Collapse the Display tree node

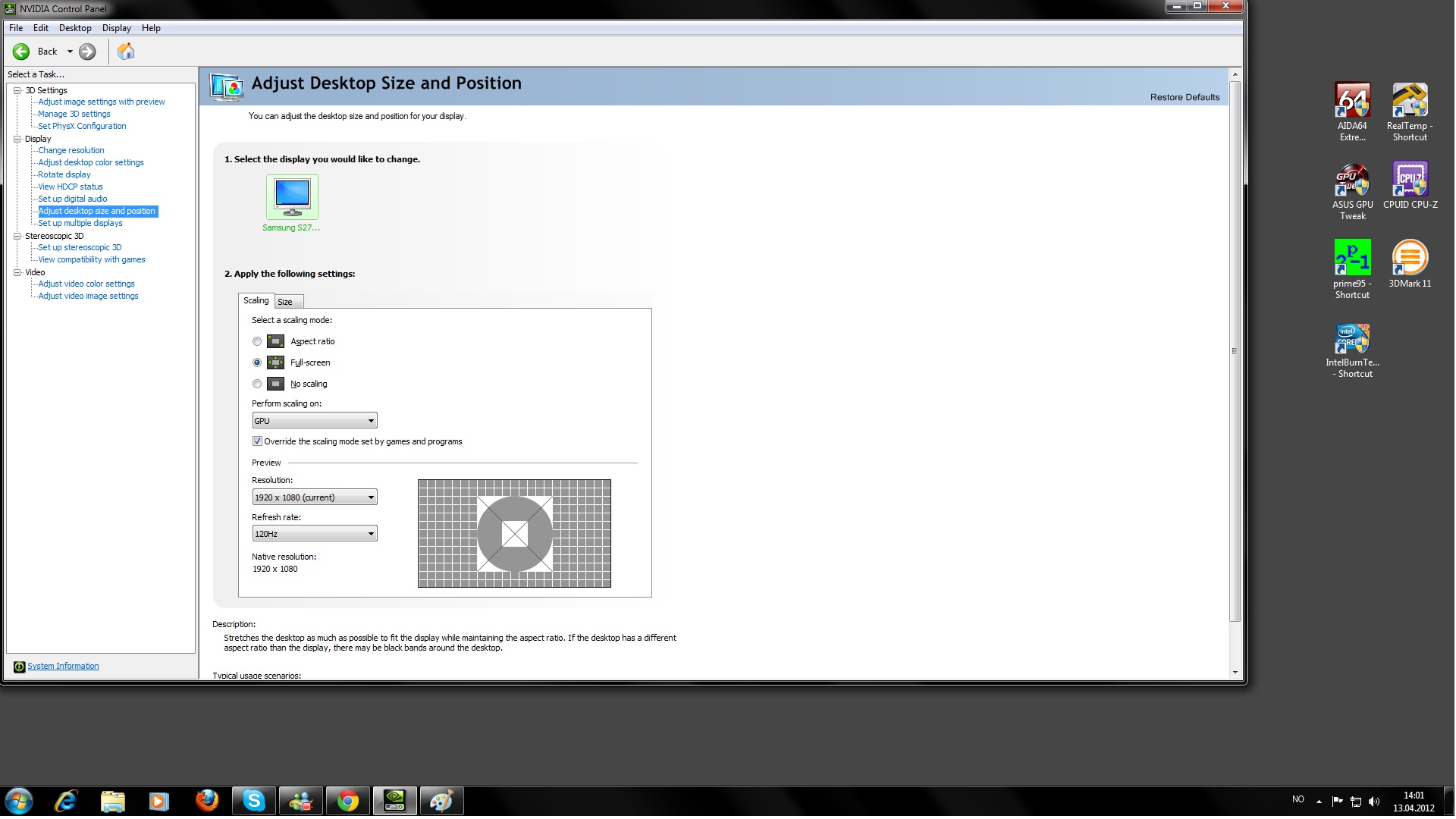point(17,139)
